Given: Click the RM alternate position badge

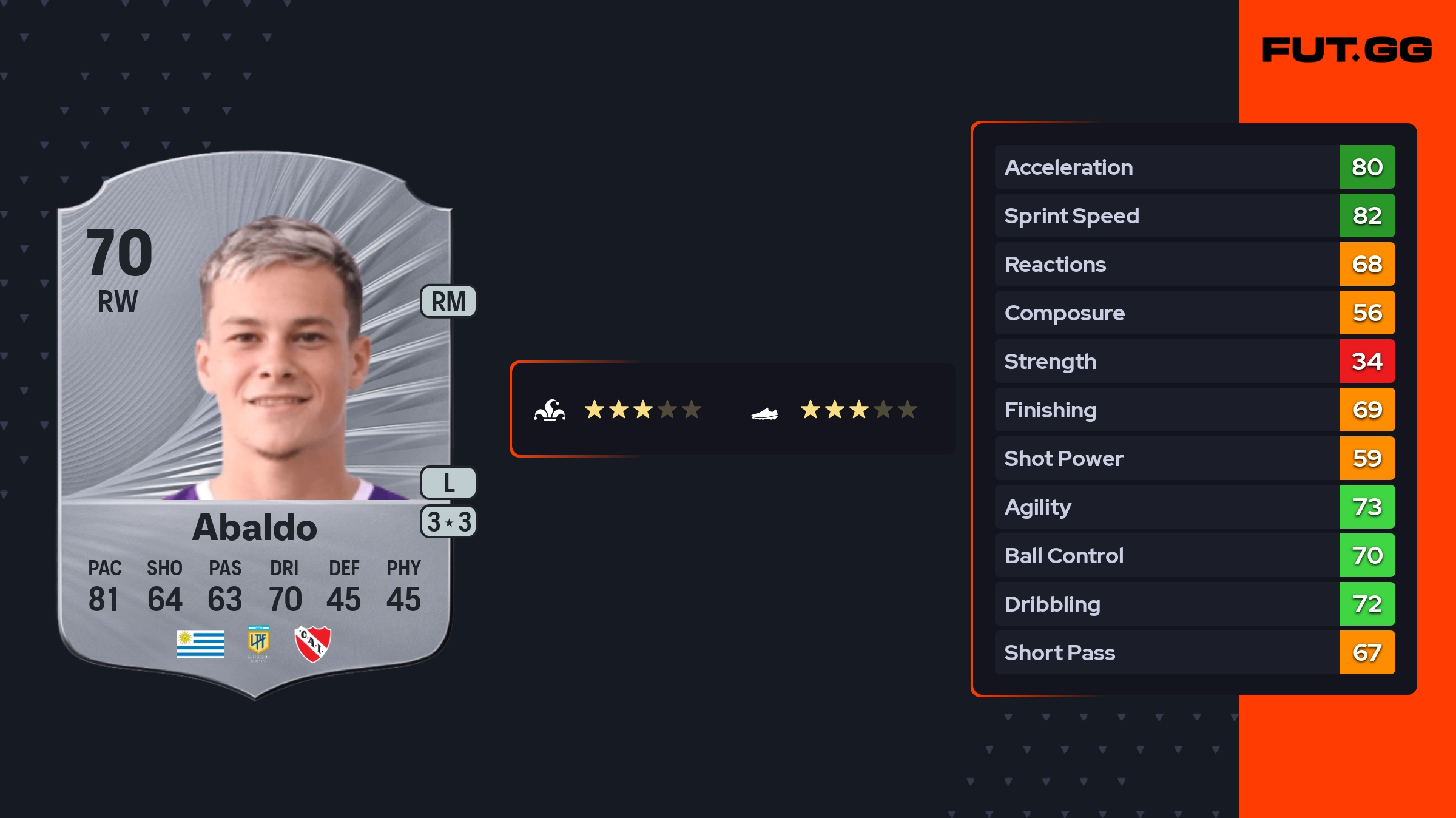Looking at the screenshot, I should [x=448, y=302].
